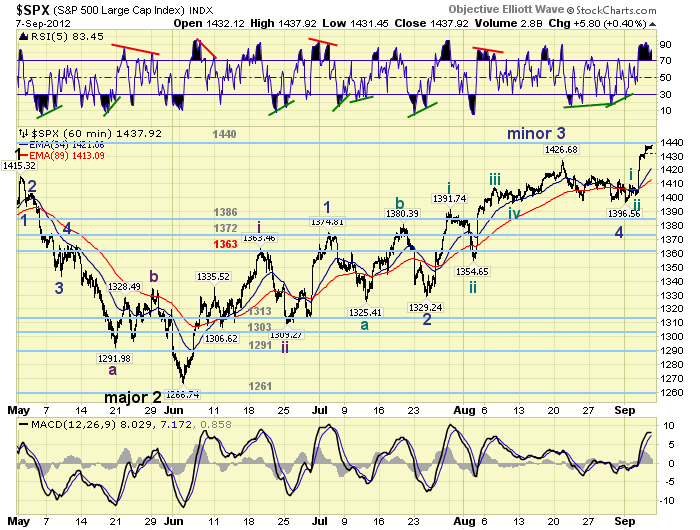Click the '7-Sep-2012' date text
The height and width of the screenshot is (530, 700).
point(43,24)
